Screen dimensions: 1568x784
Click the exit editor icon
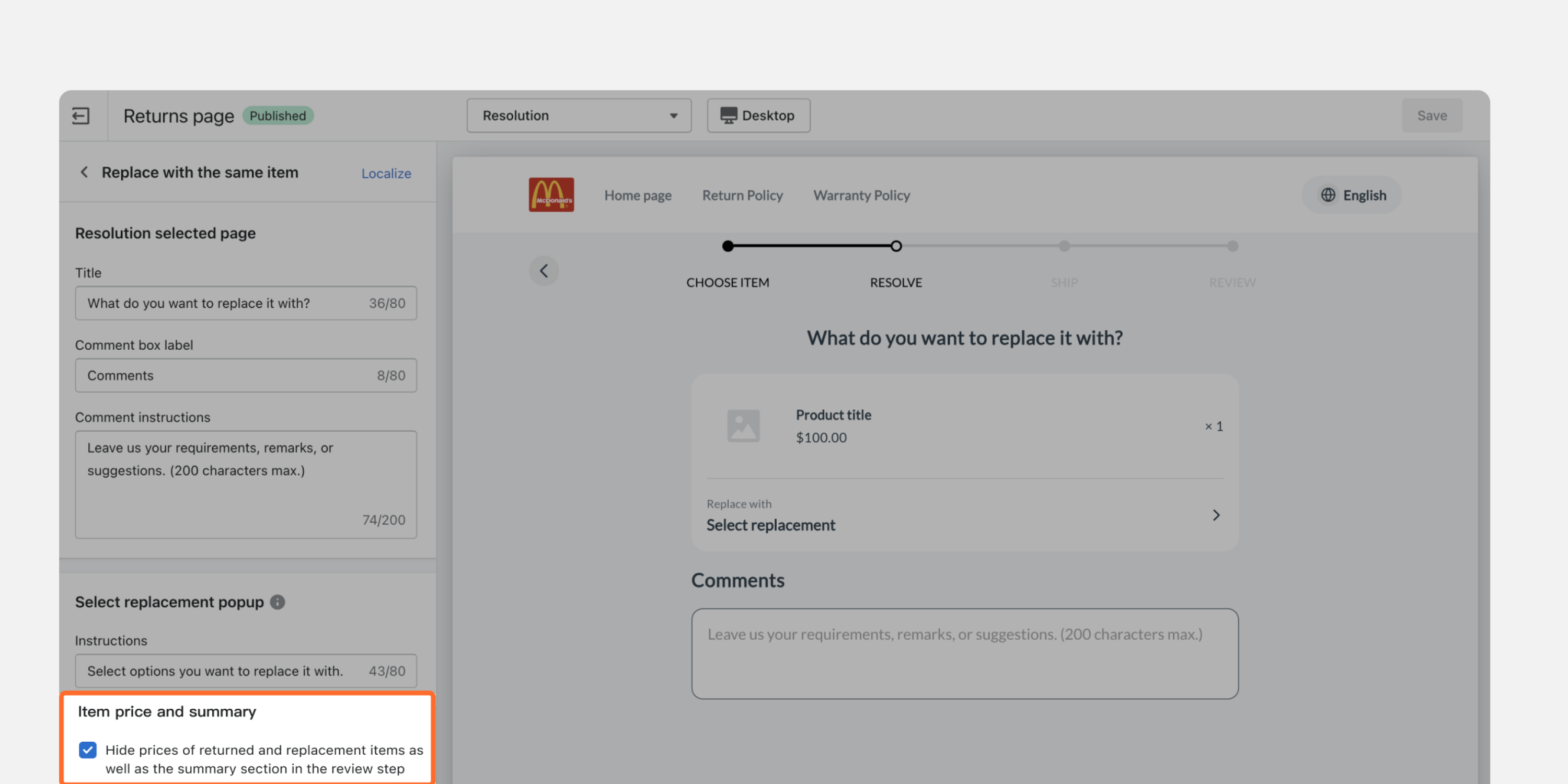tap(80, 116)
